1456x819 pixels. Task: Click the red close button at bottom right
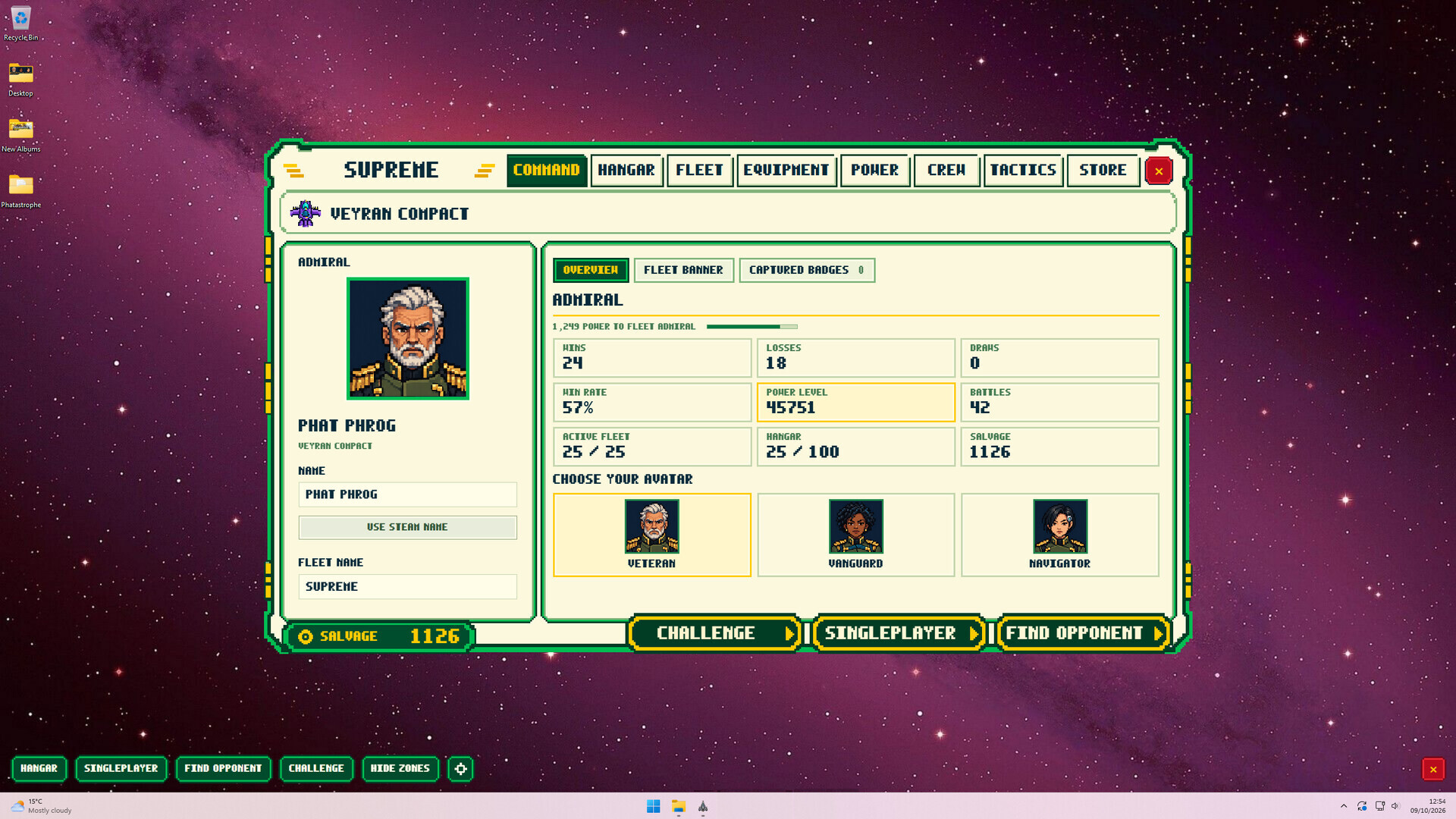click(1432, 769)
